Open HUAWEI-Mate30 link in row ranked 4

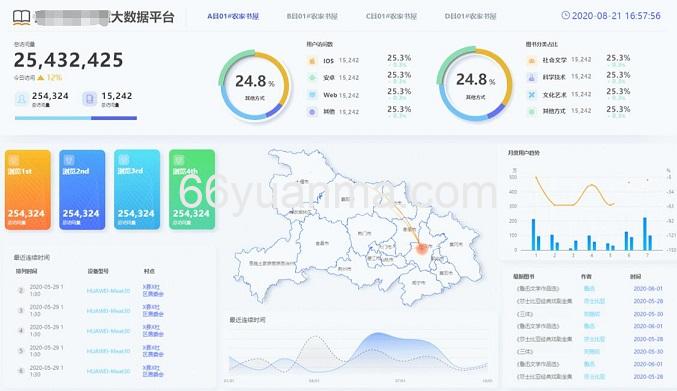(108, 331)
